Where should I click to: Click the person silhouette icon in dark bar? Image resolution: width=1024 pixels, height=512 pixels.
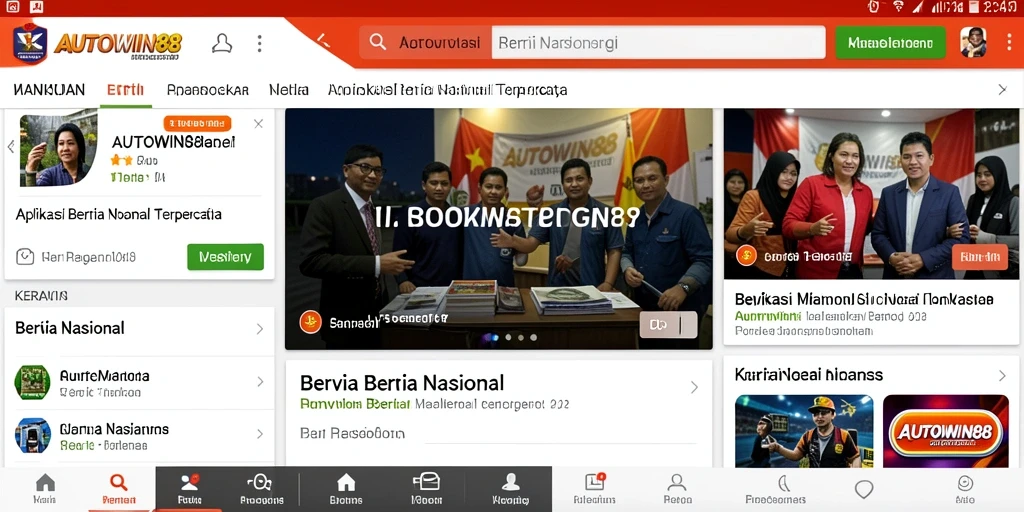pos(510,482)
